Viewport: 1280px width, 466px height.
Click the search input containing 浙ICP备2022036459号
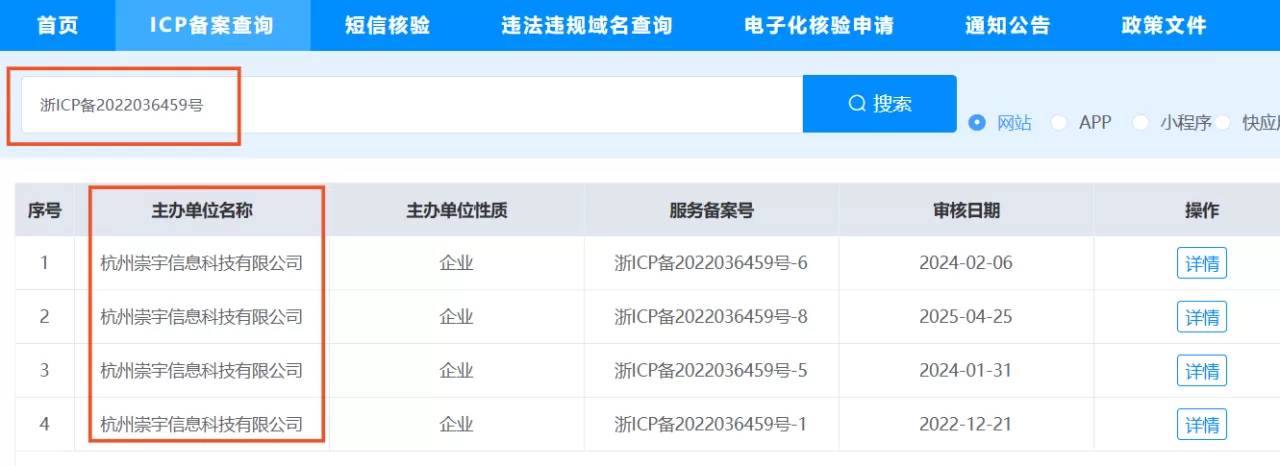[412, 104]
